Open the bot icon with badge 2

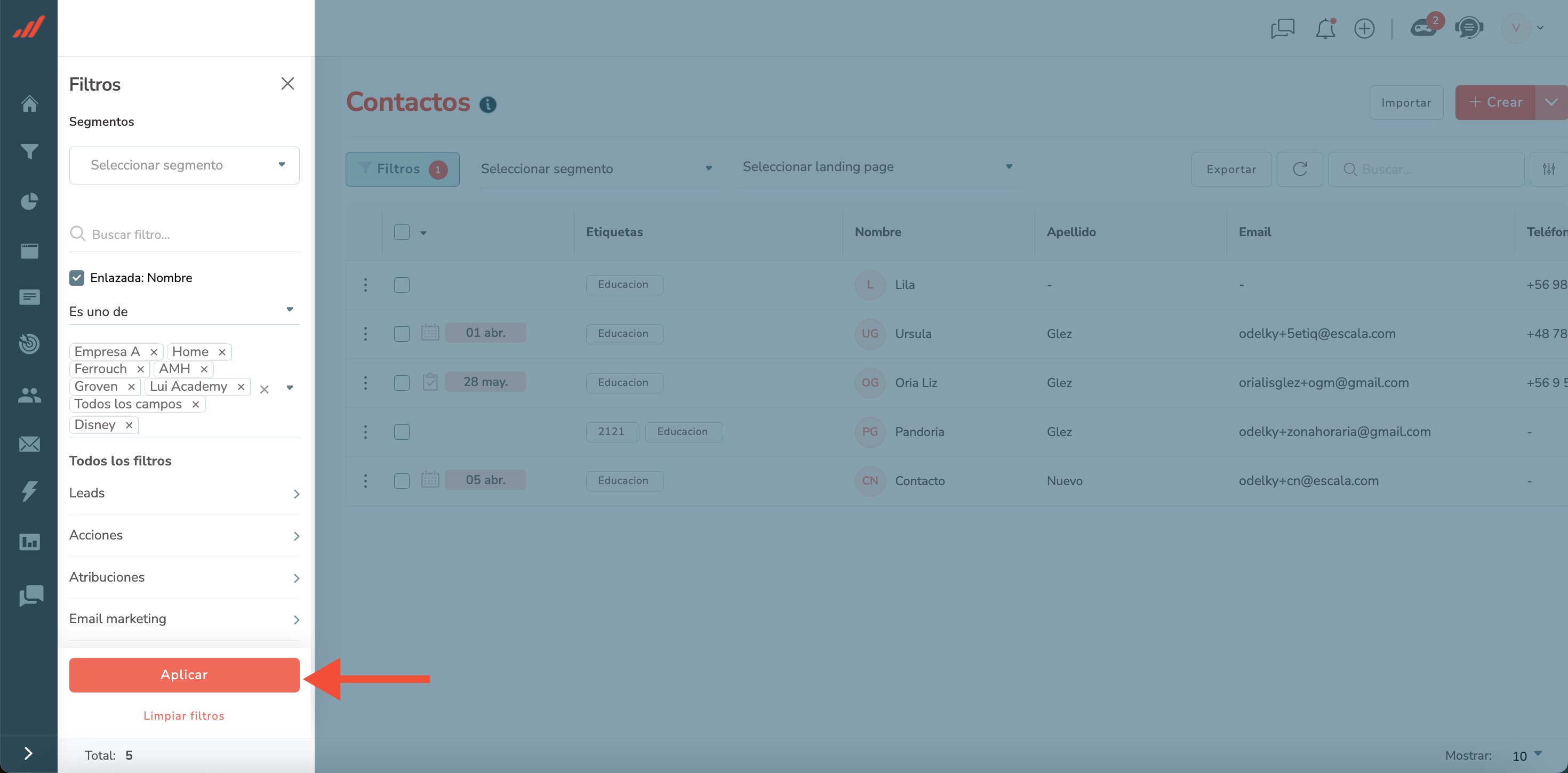[x=1426, y=27]
